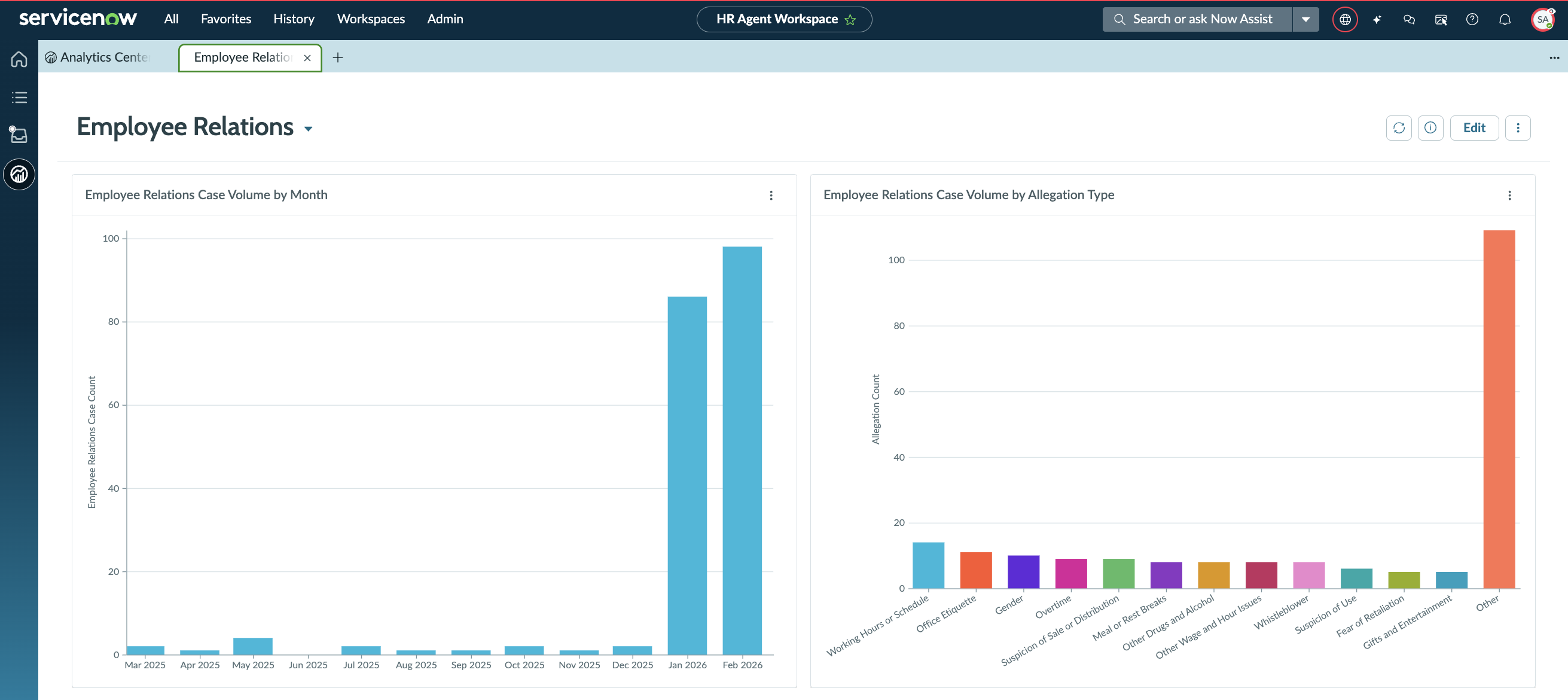Click the Suspicion of Sale or Distribution bar

point(1118,573)
